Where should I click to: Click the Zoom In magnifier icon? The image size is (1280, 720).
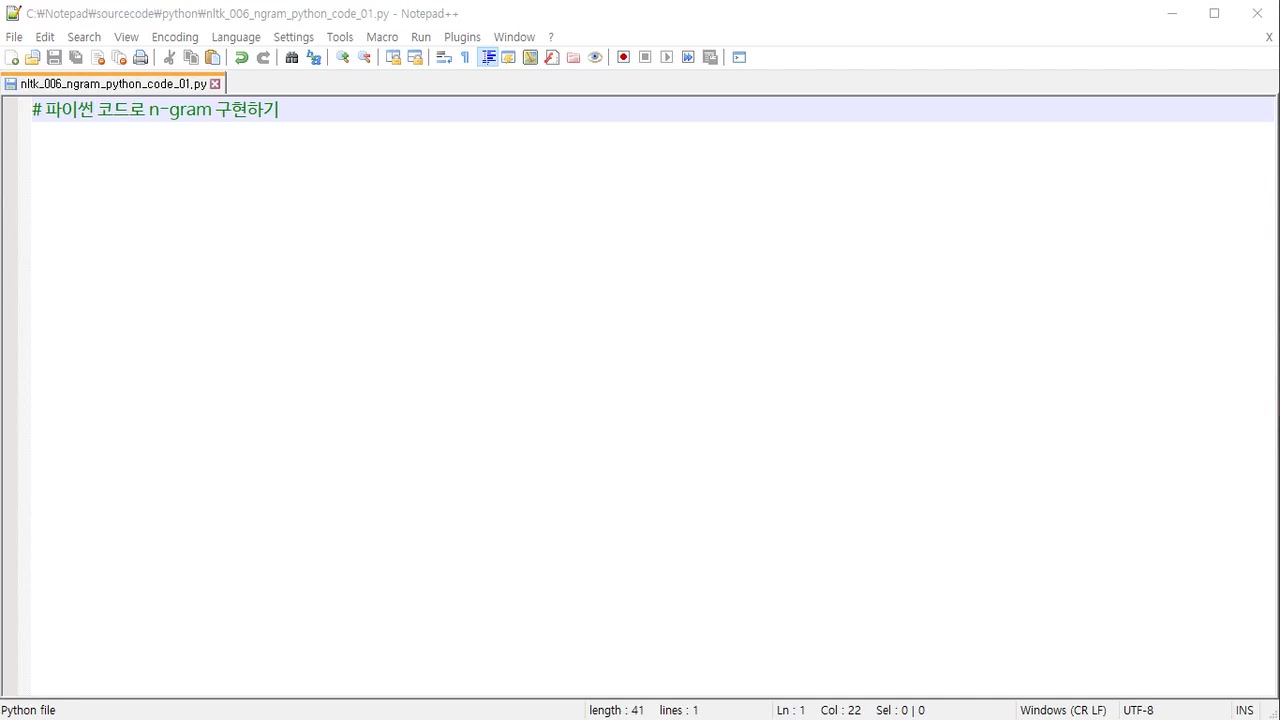coord(343,58)
